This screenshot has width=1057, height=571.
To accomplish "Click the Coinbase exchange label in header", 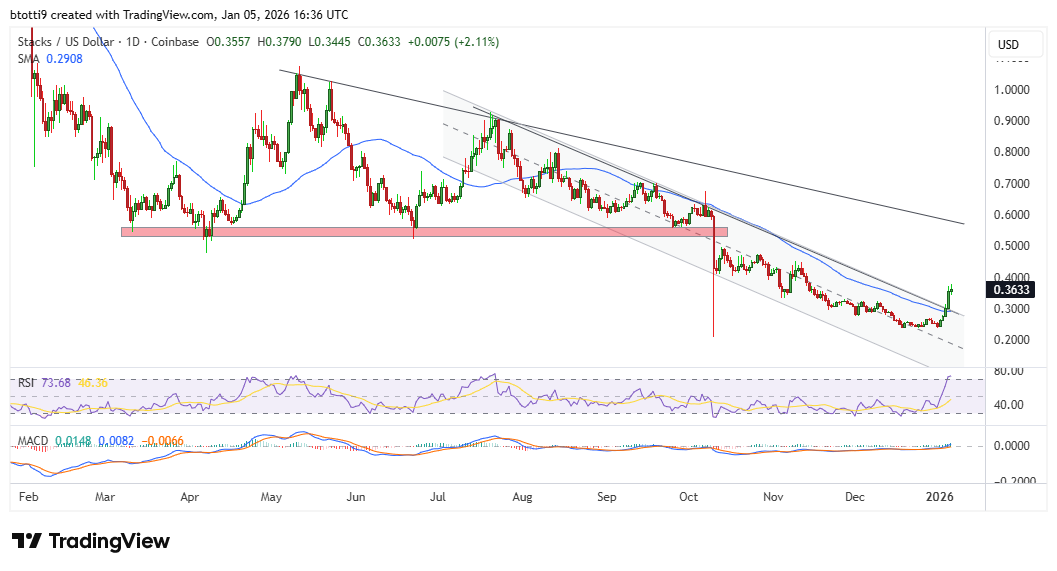I will pyautogui.click(x=176, y=42).
